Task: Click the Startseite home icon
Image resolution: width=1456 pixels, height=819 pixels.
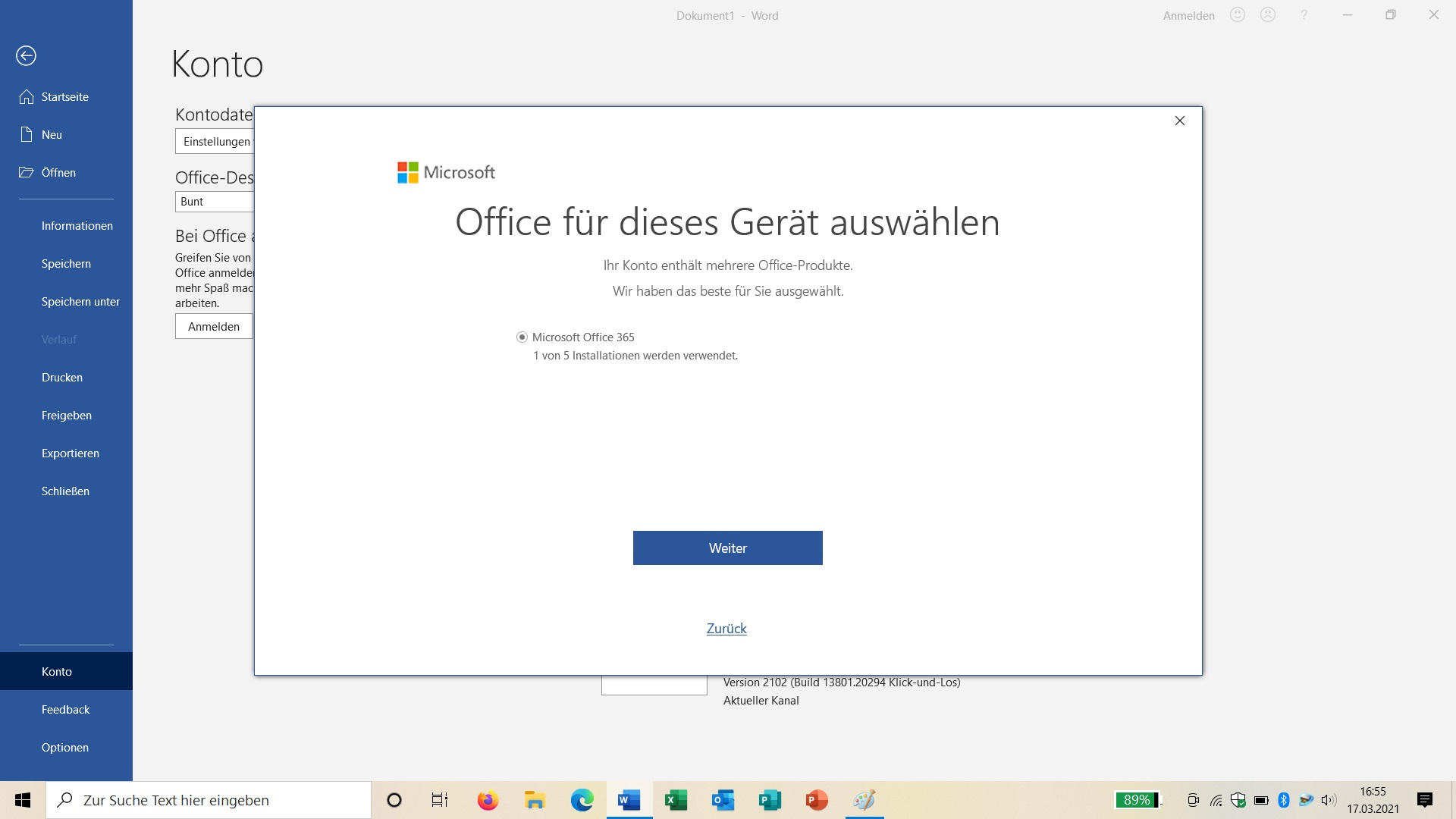Action: [27, 97]
